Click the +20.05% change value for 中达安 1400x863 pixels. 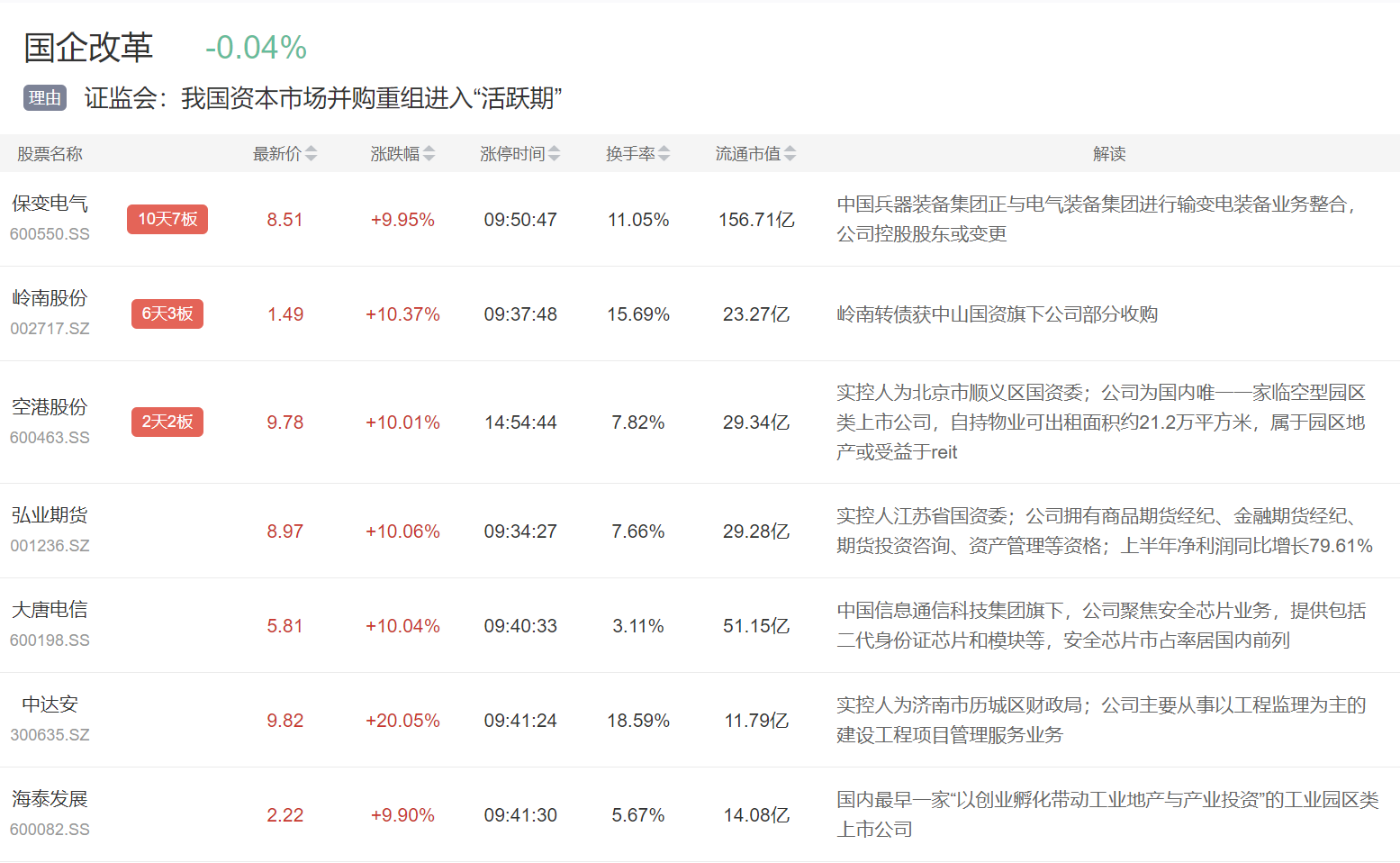coord(402,721)
